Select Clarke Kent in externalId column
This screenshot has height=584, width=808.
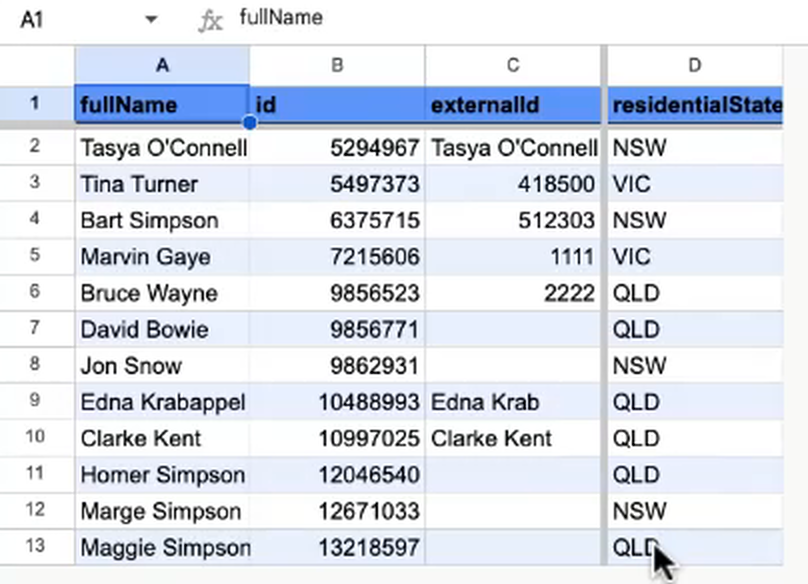click(513, 439)
